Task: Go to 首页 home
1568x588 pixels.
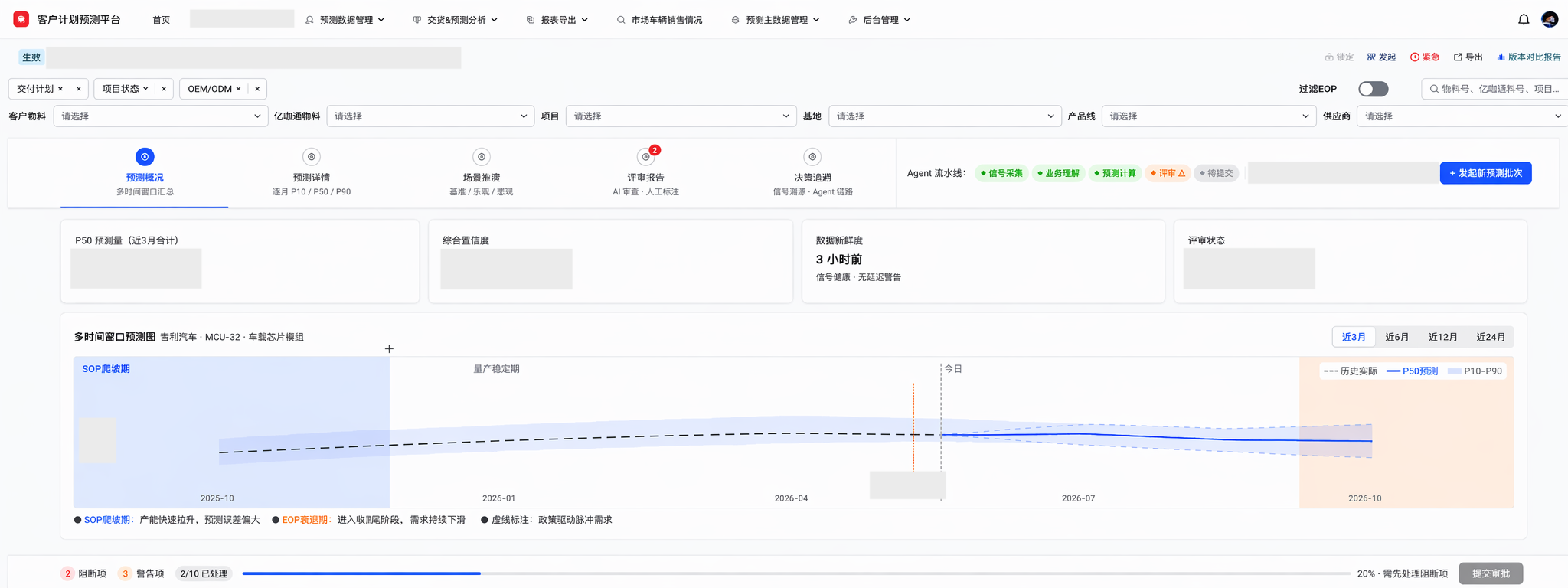Action: coord(162,20)
